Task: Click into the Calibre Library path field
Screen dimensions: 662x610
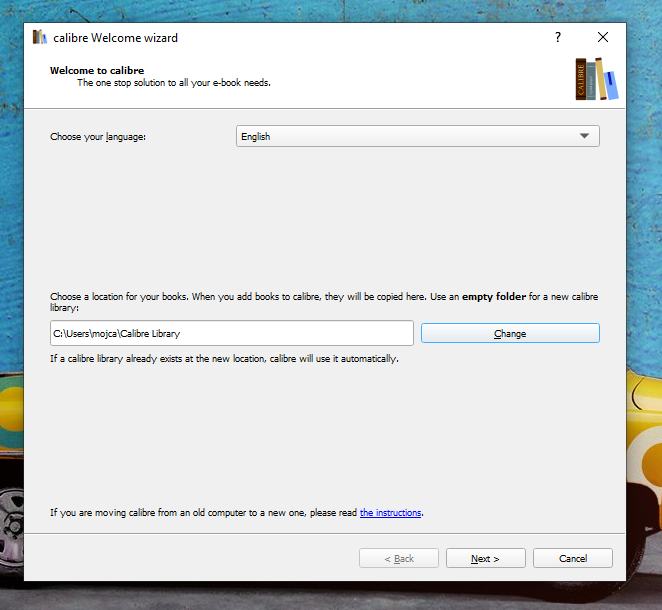Action: [x=232, y=333]
